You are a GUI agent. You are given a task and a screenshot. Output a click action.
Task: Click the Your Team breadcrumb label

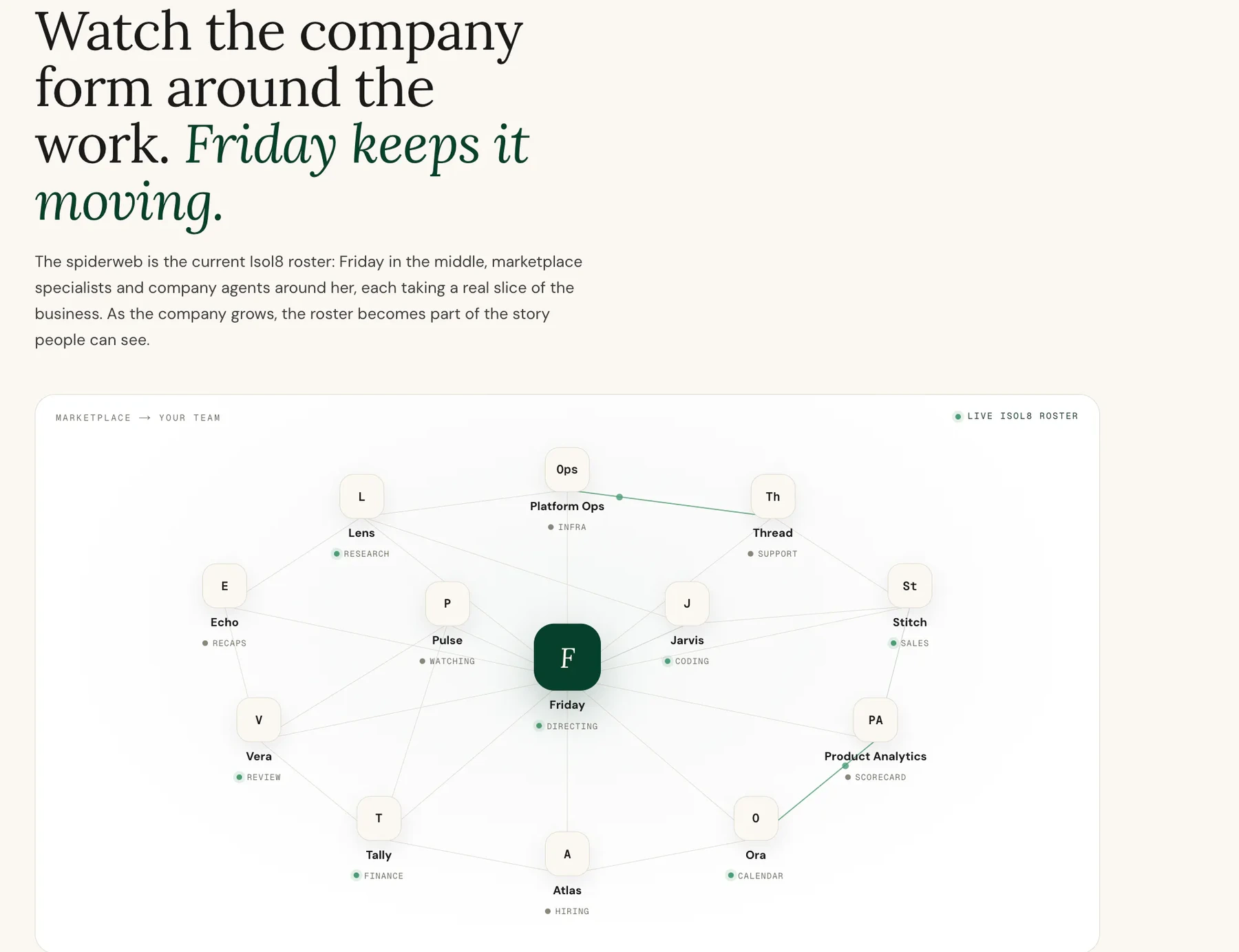[x=190, y=418]
